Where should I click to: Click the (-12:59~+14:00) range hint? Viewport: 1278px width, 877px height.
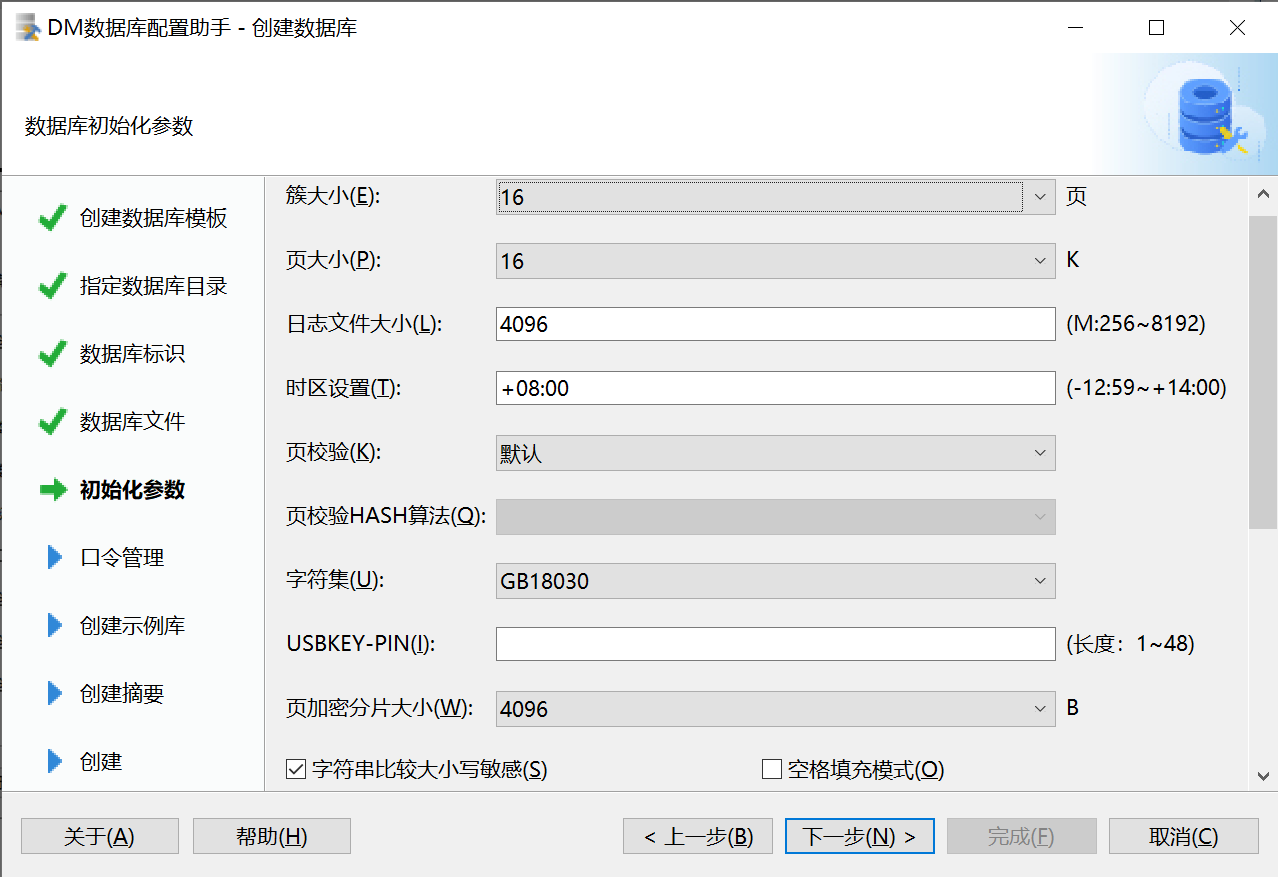click(x=1146, y=388)
